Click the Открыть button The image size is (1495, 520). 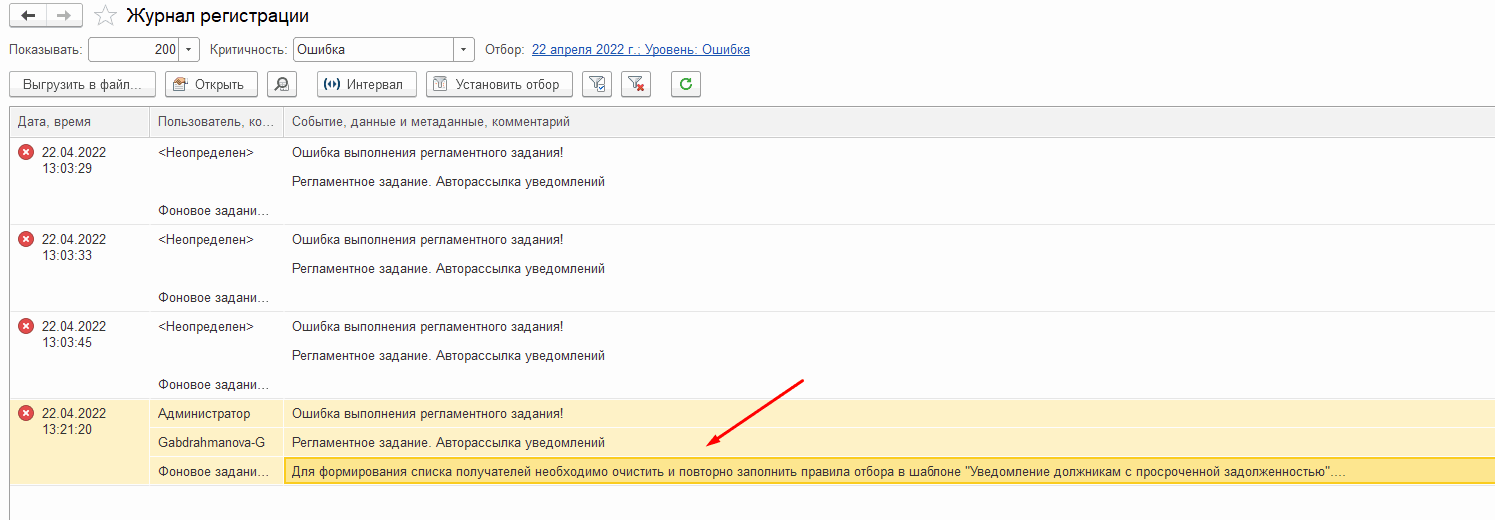[x=211, y=84]
